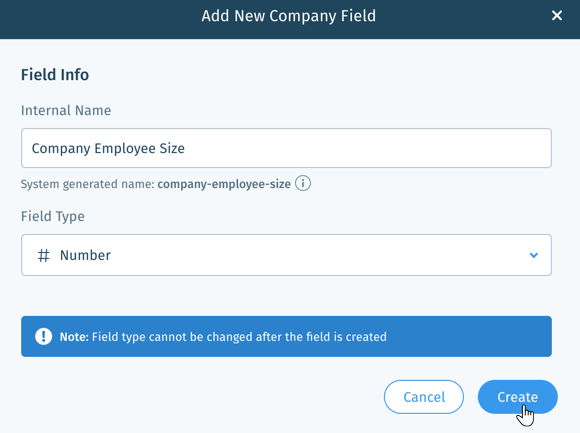
Task: Click the exclamation icon in the note banner
Action: click(43, 336)
